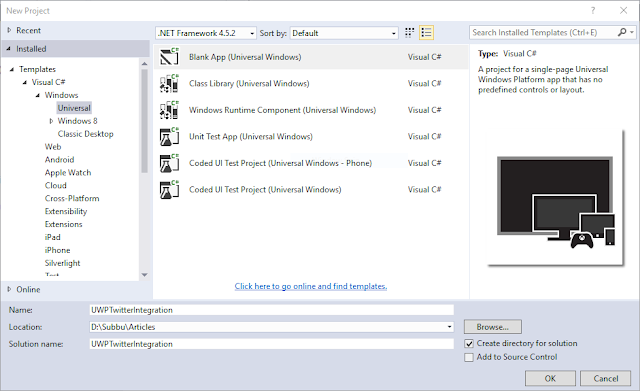The width and height of the screenshot is (640, 391).
Task: Select the iPhone template category
Action: (x=57, y=250)
